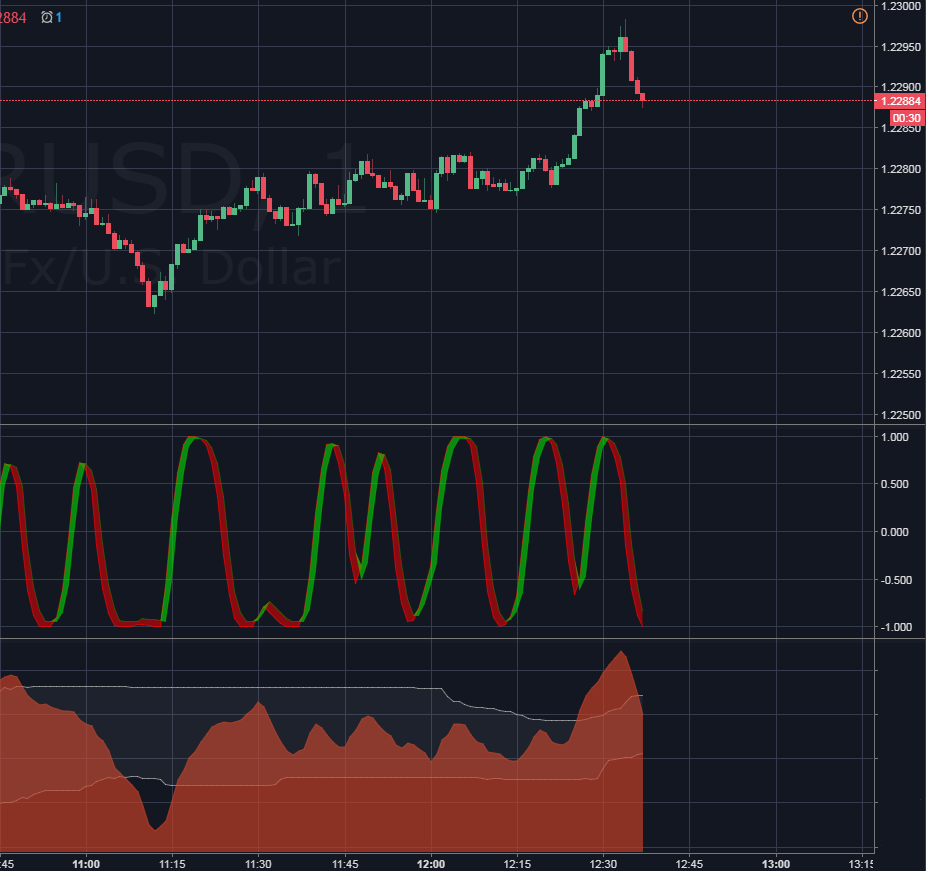This screenshot has height=871, width=926.
Task: Click the blue alert count number 1
Action: [58, 18]
